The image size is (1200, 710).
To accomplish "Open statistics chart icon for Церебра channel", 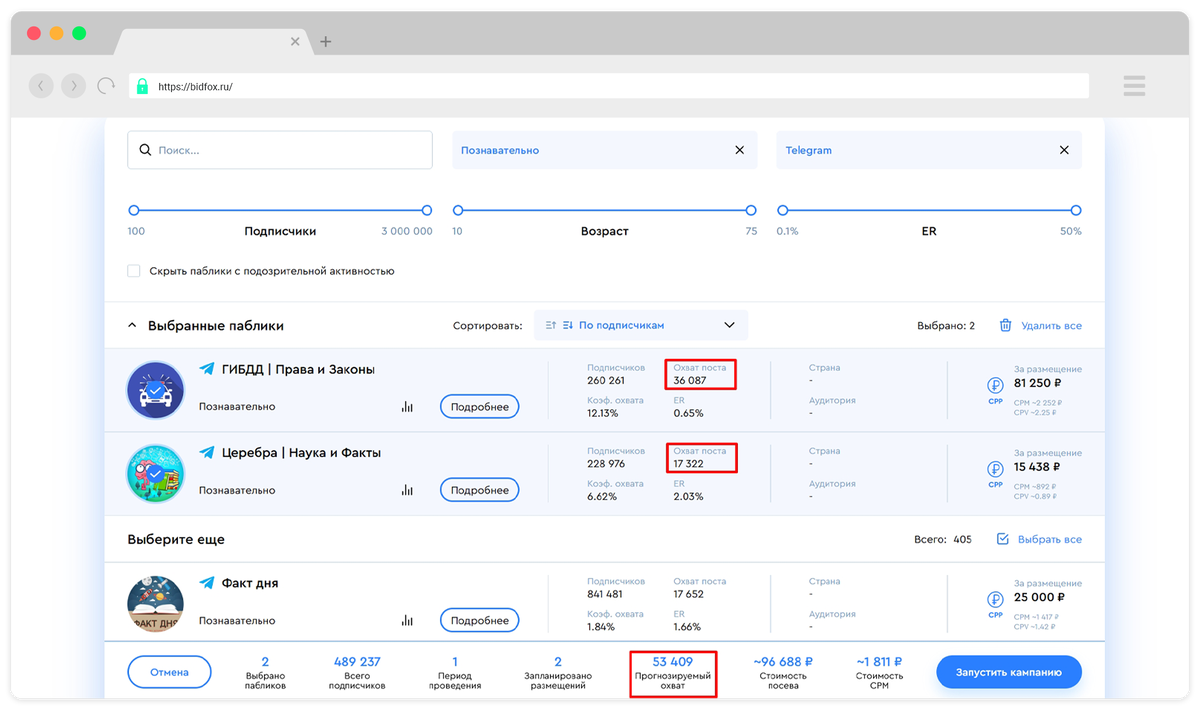I will tap(407, 490).
